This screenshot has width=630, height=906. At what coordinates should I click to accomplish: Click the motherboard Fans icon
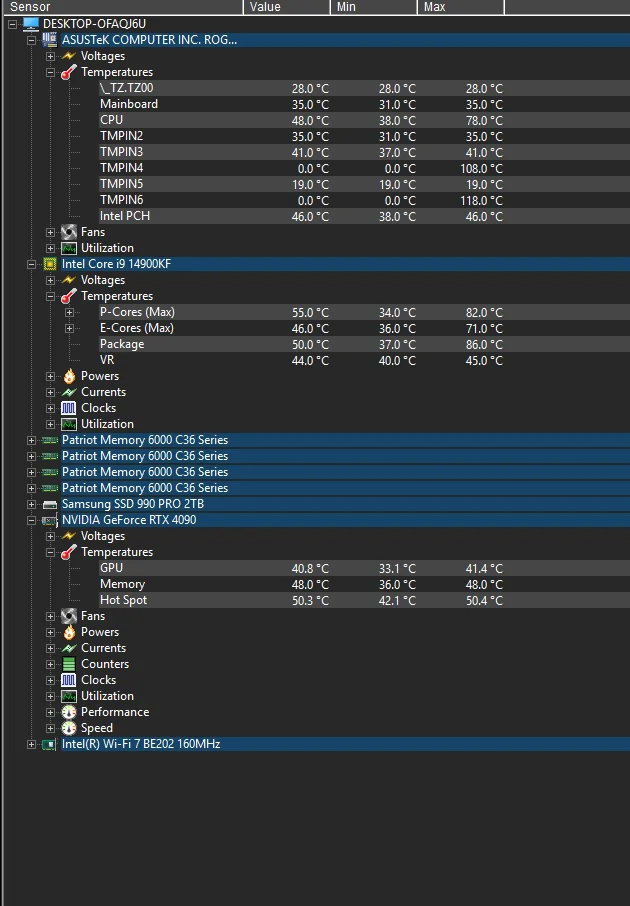click(x=69, y=232)
